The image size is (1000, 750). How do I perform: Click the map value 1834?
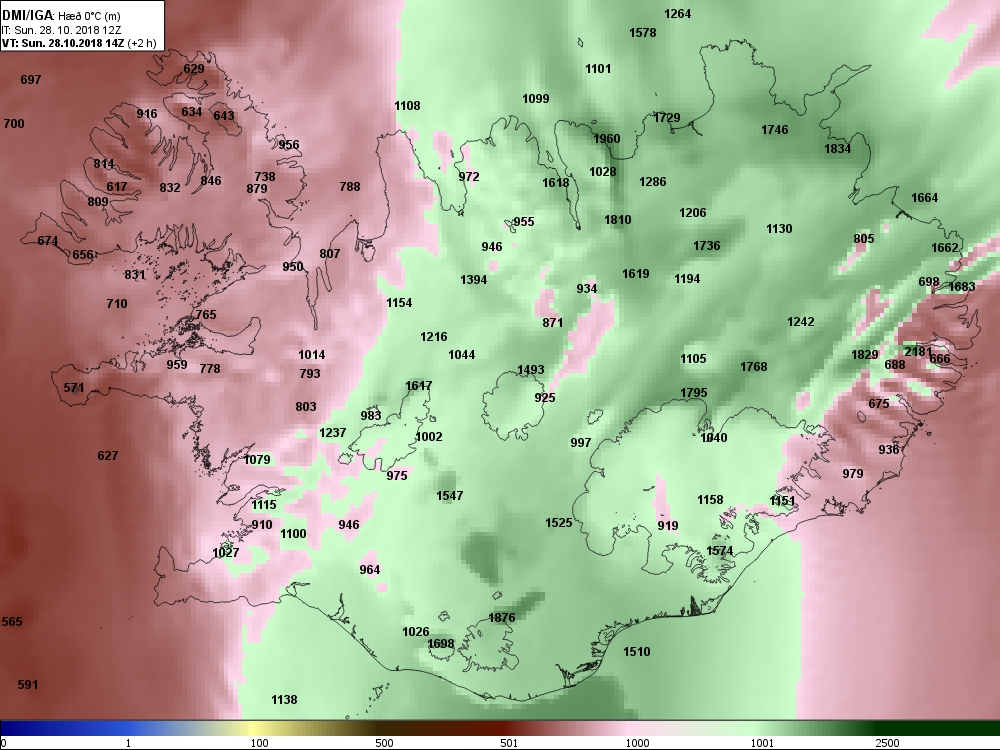click(x=837, y=149)
